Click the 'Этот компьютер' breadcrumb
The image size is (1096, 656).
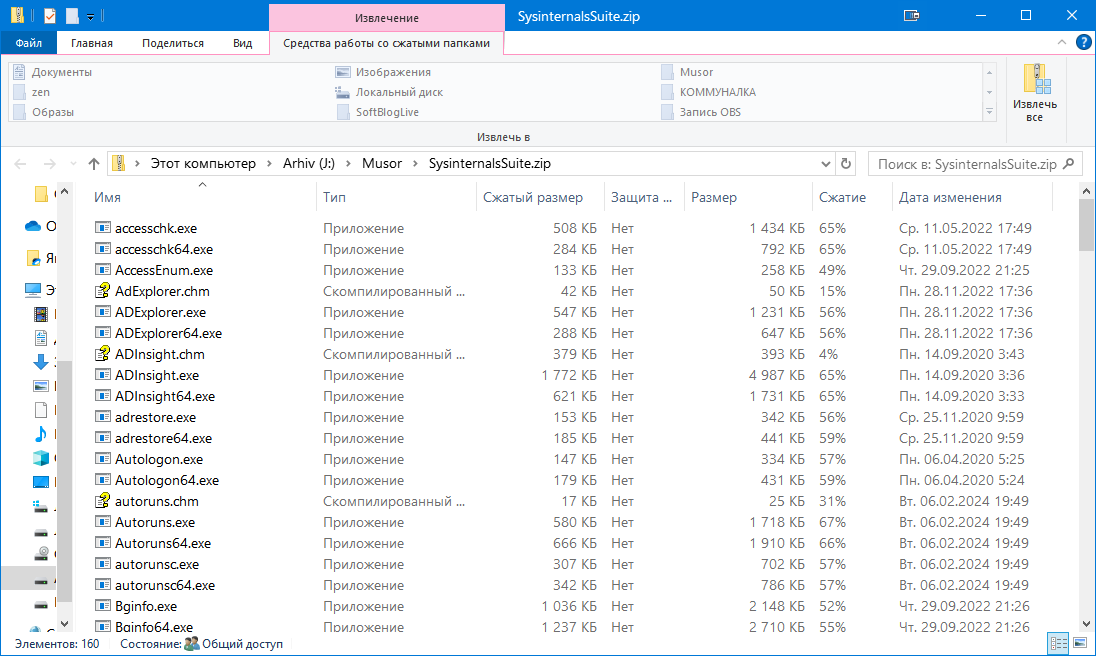pos(203,163)
